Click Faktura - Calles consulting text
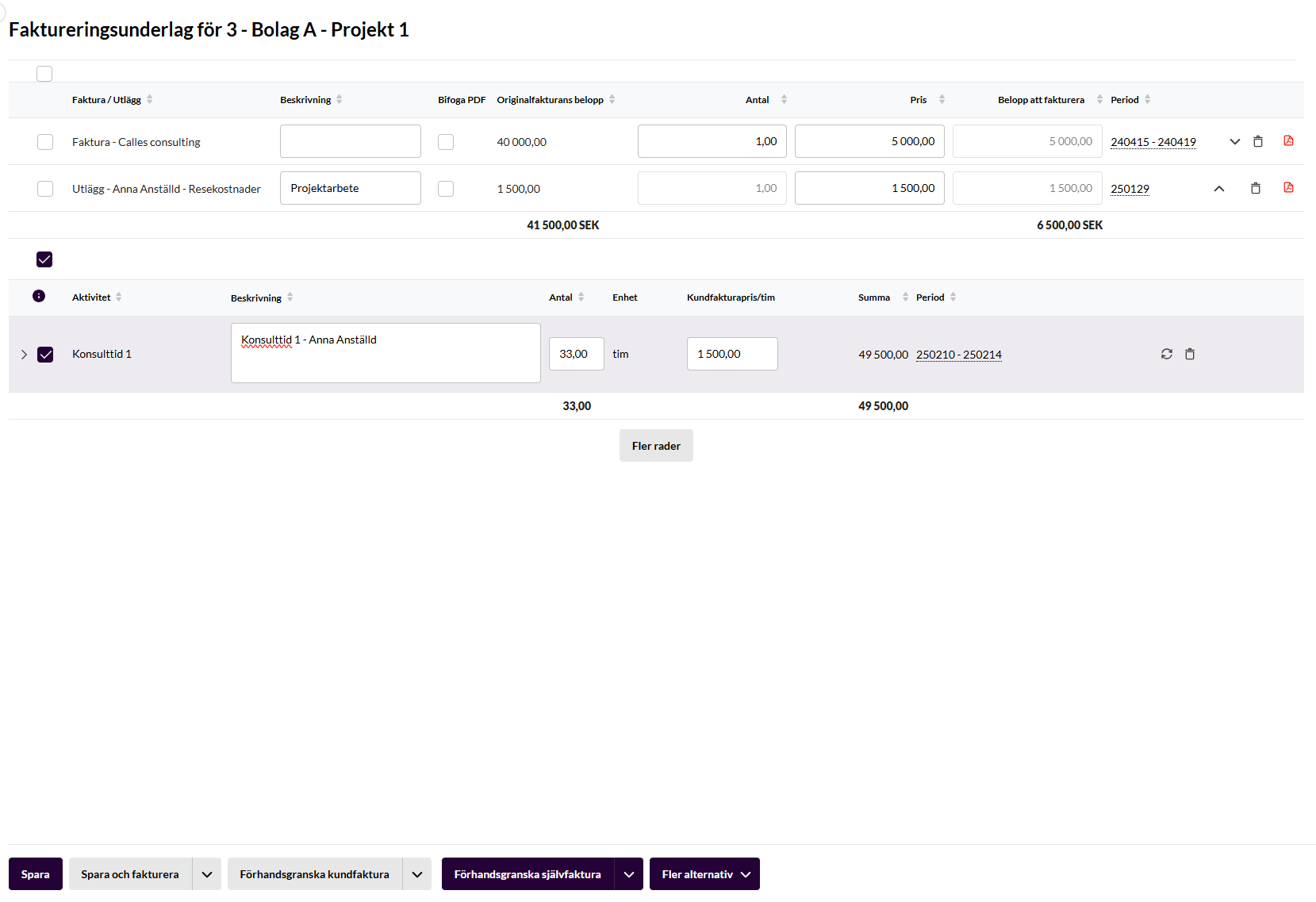Image resolution: width=1316 pixels, height=902 pixels. pyautogui.click(x=136, y=142)
